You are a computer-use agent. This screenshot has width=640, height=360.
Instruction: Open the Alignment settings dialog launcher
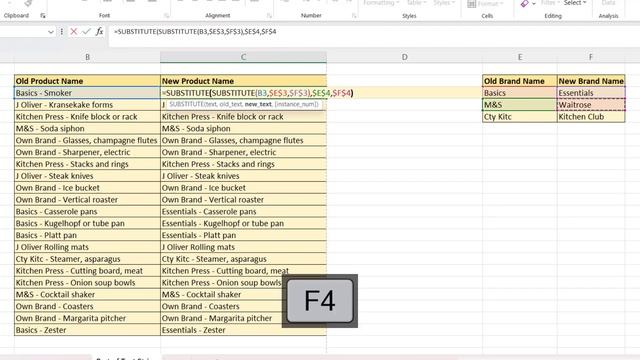tap(269, 16)
